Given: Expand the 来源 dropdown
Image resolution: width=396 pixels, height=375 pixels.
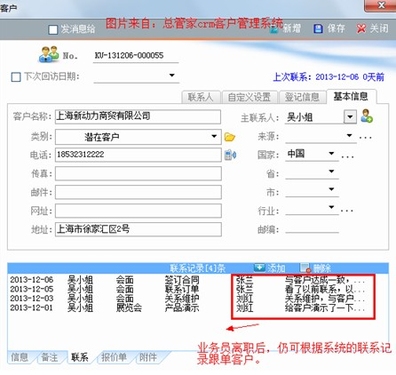Looking at the screenshot, I should (349, 135).
